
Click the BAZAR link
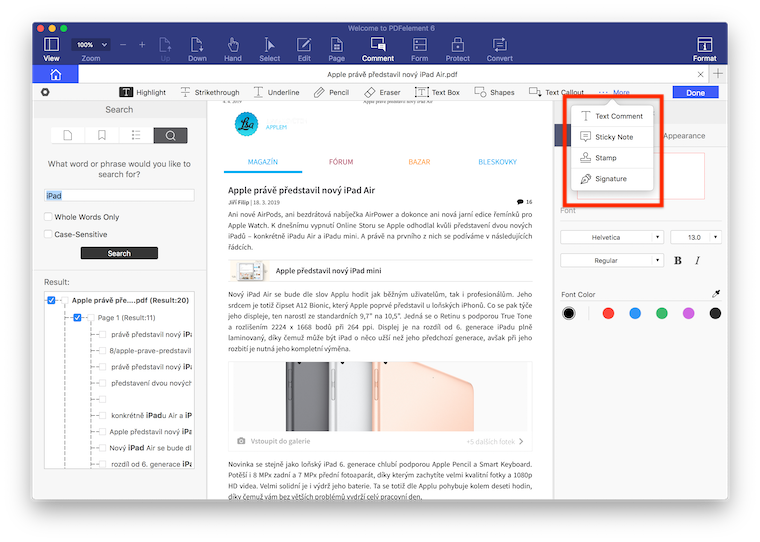tap(419, 162)
